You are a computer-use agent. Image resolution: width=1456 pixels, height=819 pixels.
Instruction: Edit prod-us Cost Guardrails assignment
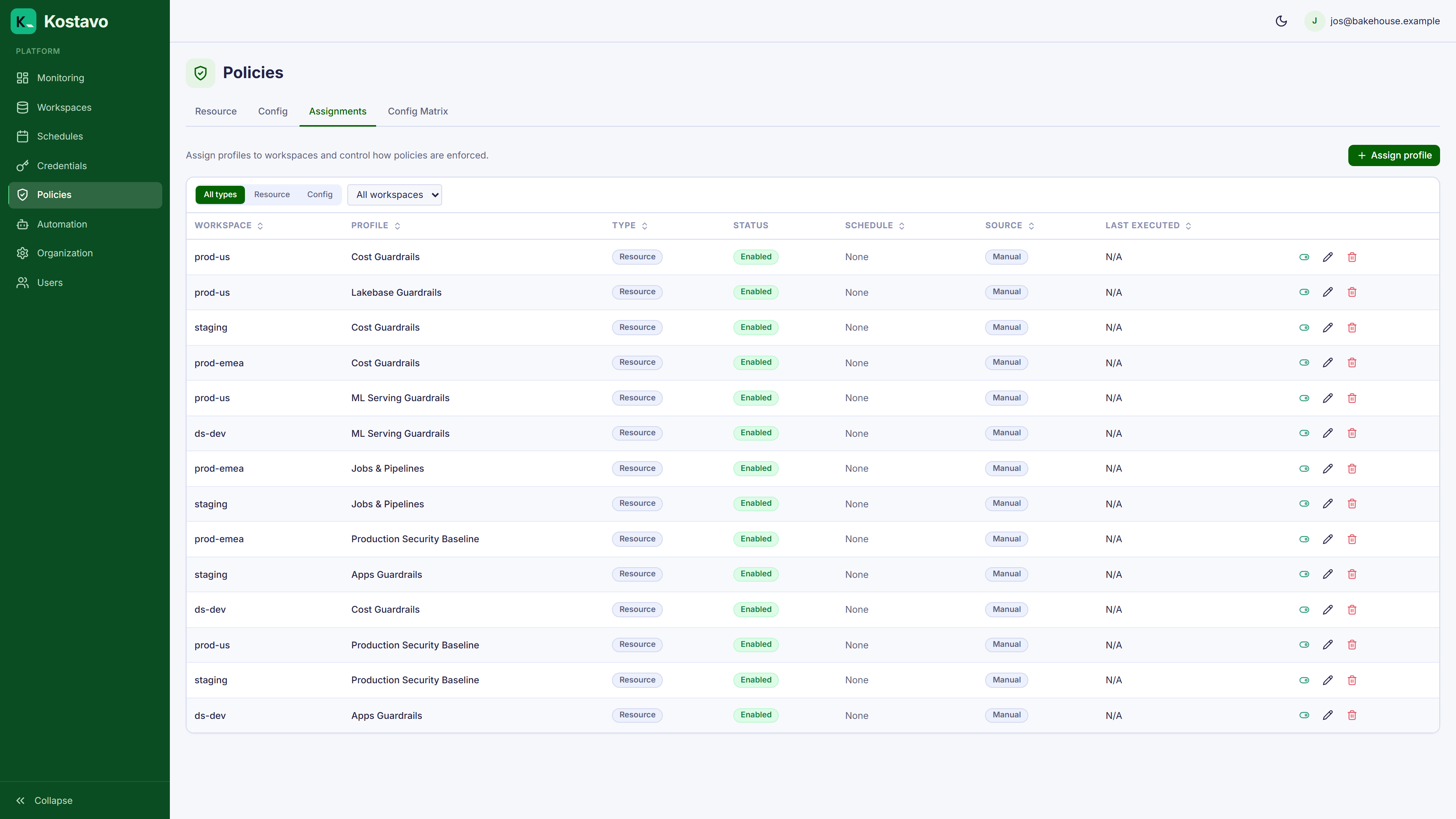click(1328, 257)
